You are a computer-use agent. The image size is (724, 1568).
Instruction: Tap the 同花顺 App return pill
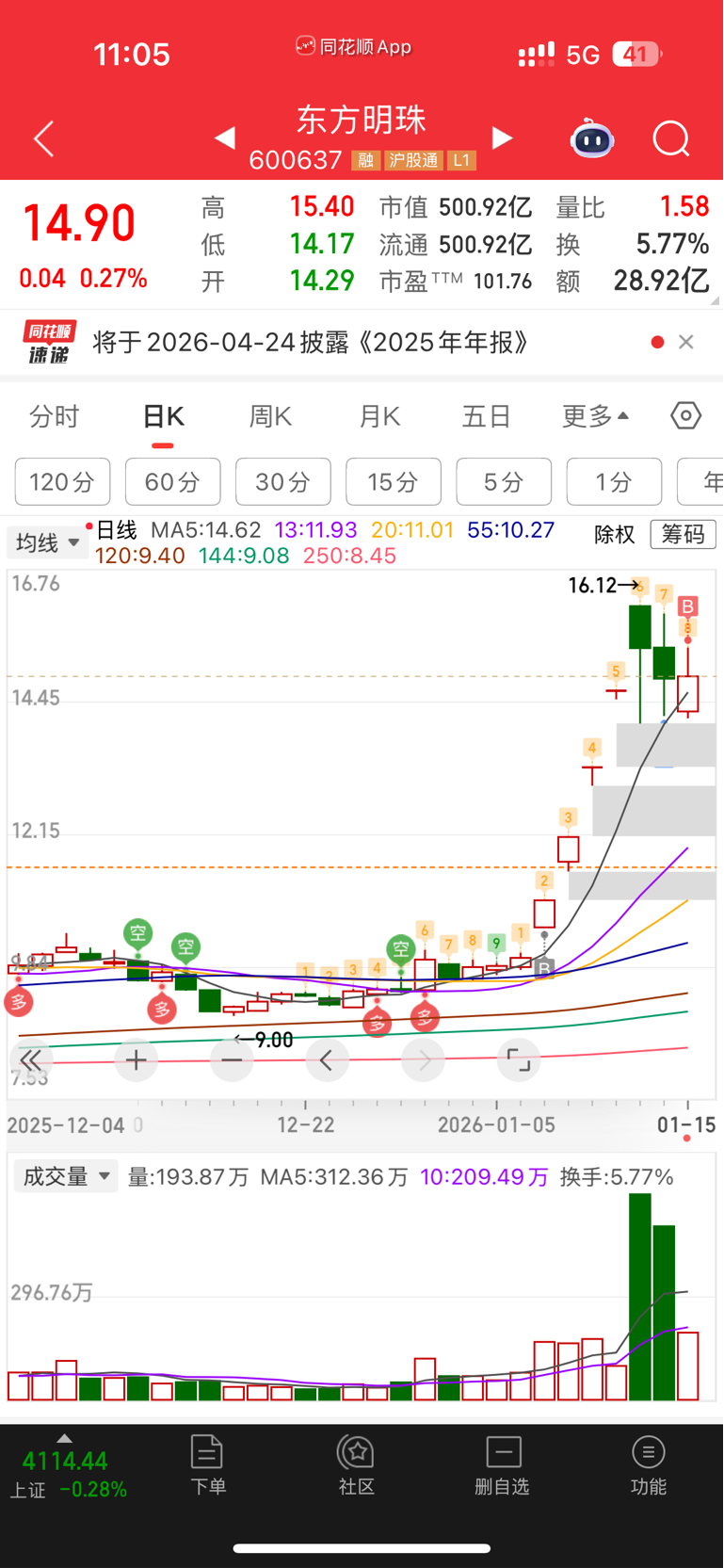pos(354,46)
